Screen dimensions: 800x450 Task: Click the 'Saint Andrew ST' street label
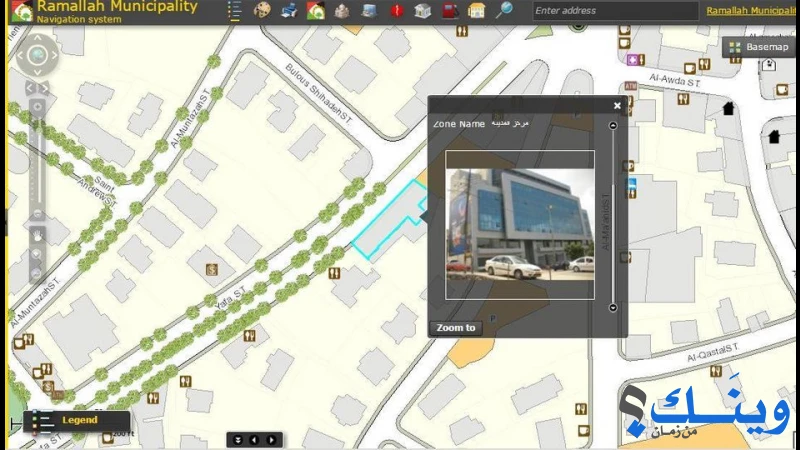[97, 190]
